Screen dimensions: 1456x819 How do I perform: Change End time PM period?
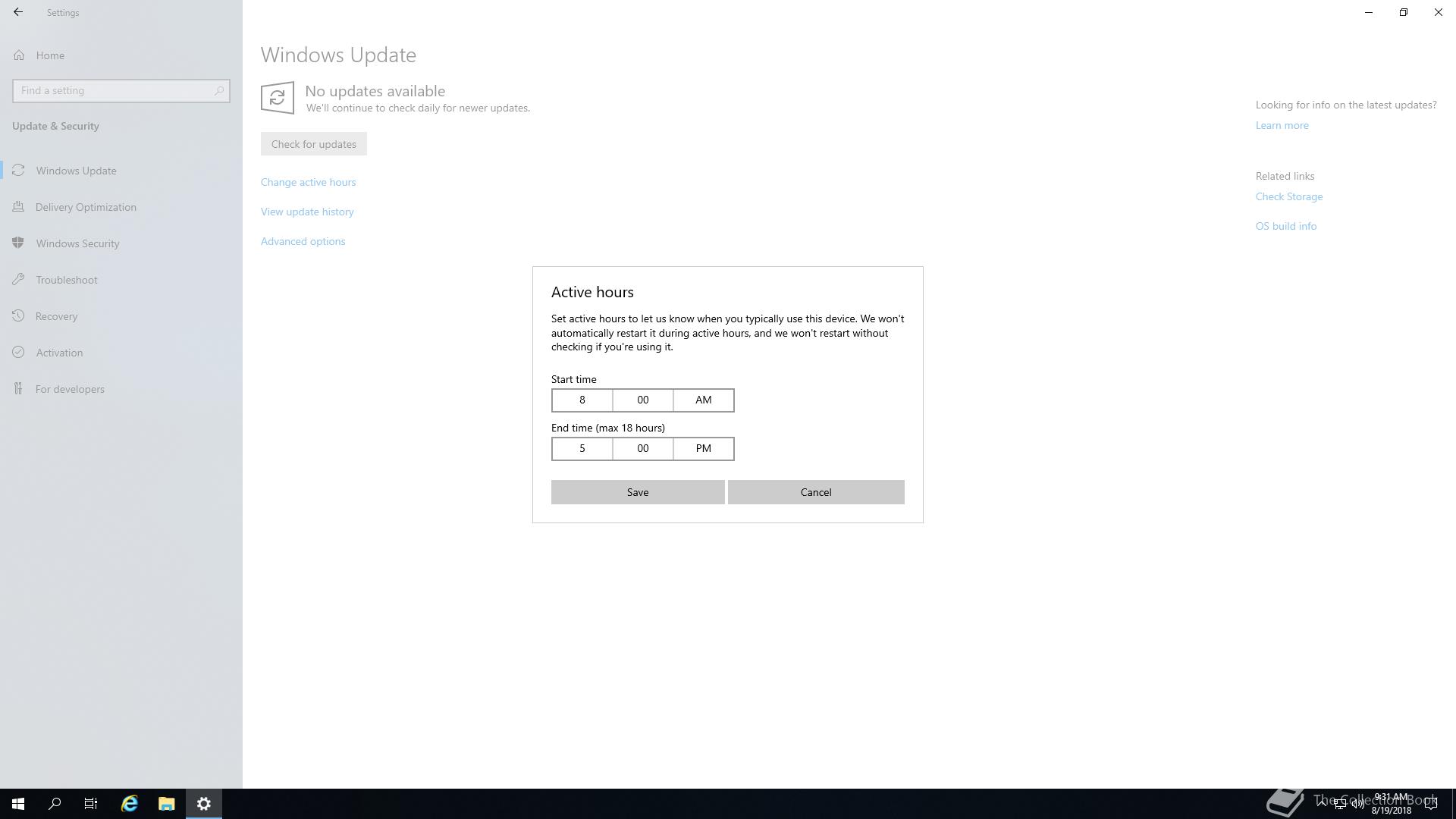click(x=704, y=448)
